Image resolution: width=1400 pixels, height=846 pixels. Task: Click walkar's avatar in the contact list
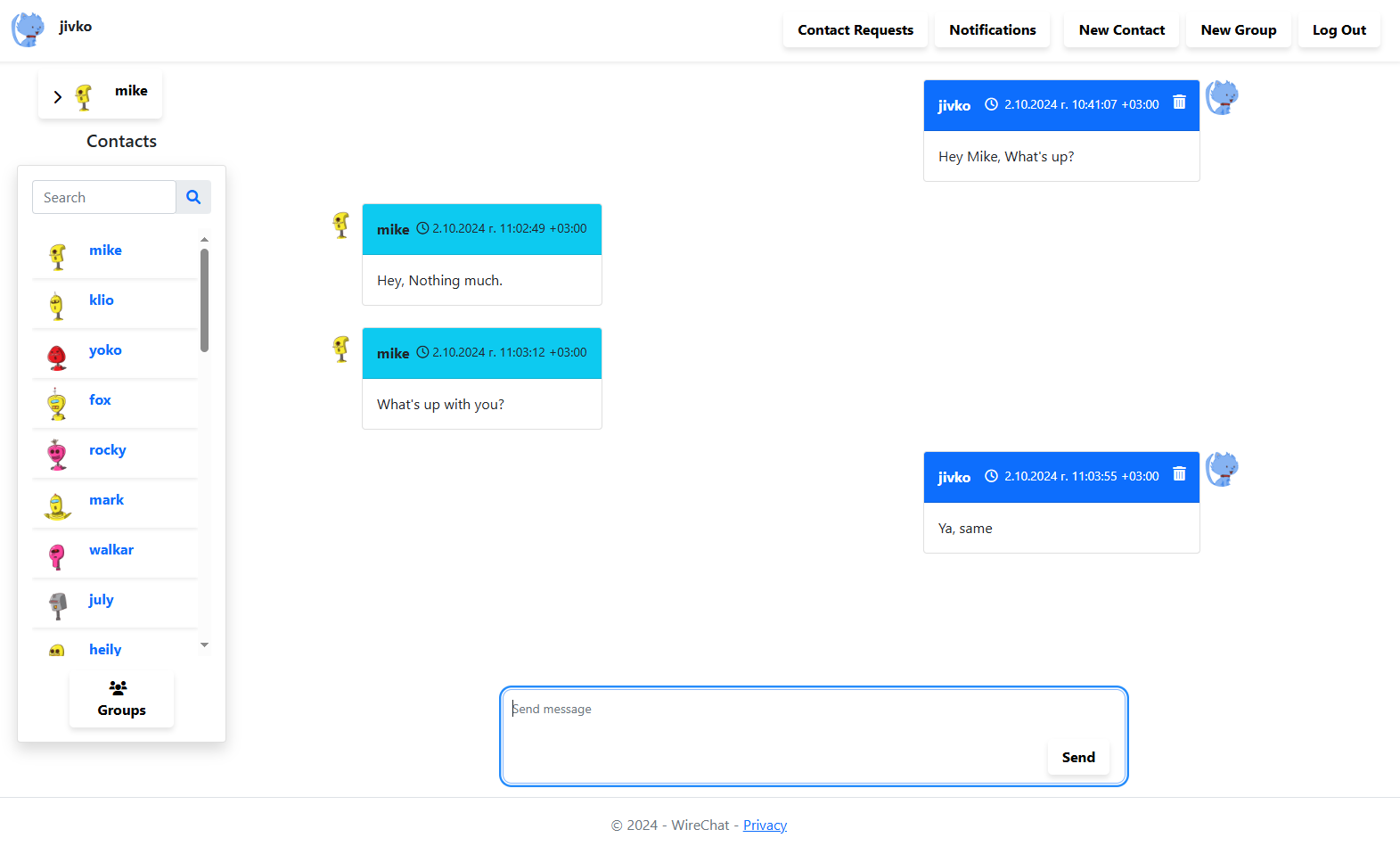[57, 557]
